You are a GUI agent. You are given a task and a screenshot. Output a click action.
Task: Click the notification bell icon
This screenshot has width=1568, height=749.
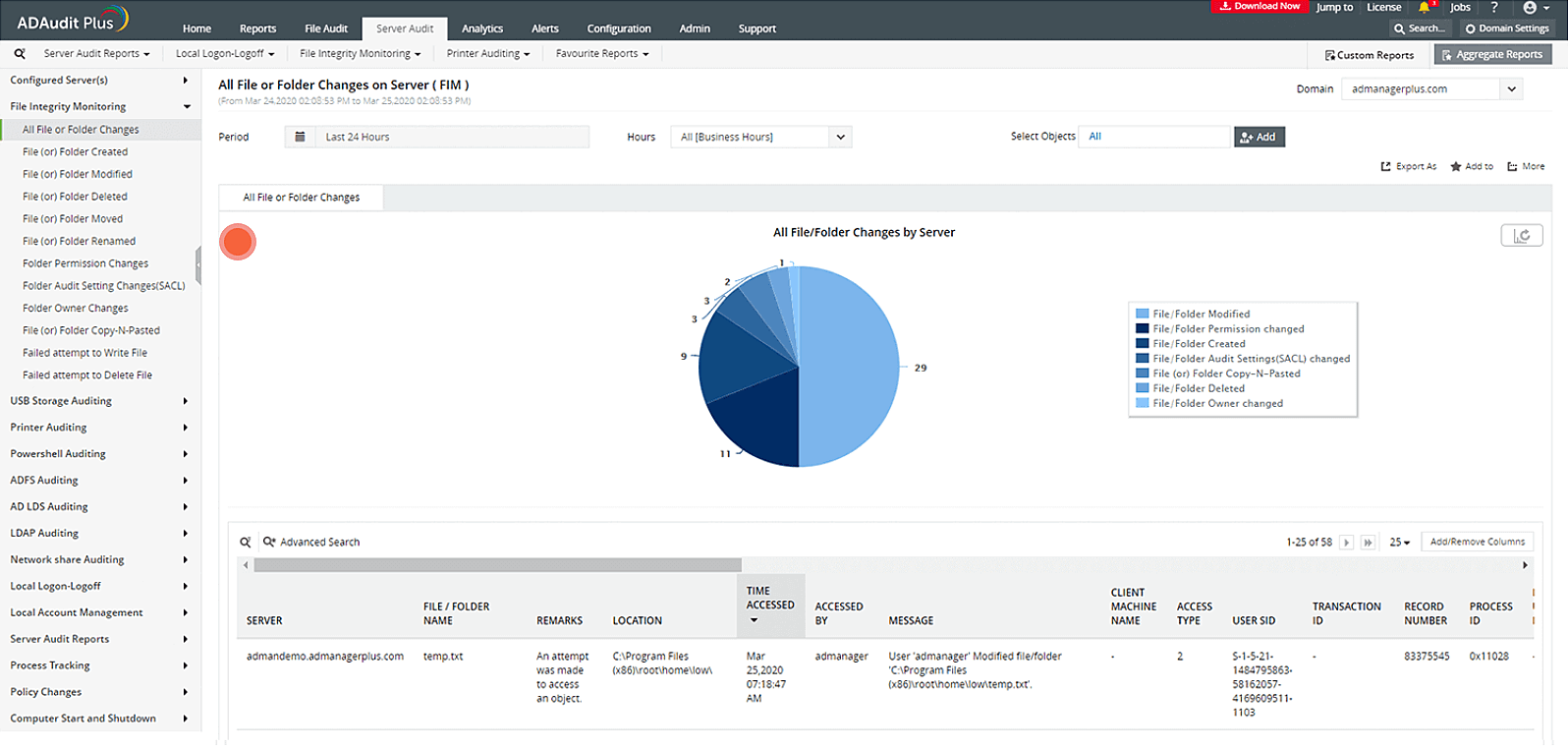[1424, 8]
